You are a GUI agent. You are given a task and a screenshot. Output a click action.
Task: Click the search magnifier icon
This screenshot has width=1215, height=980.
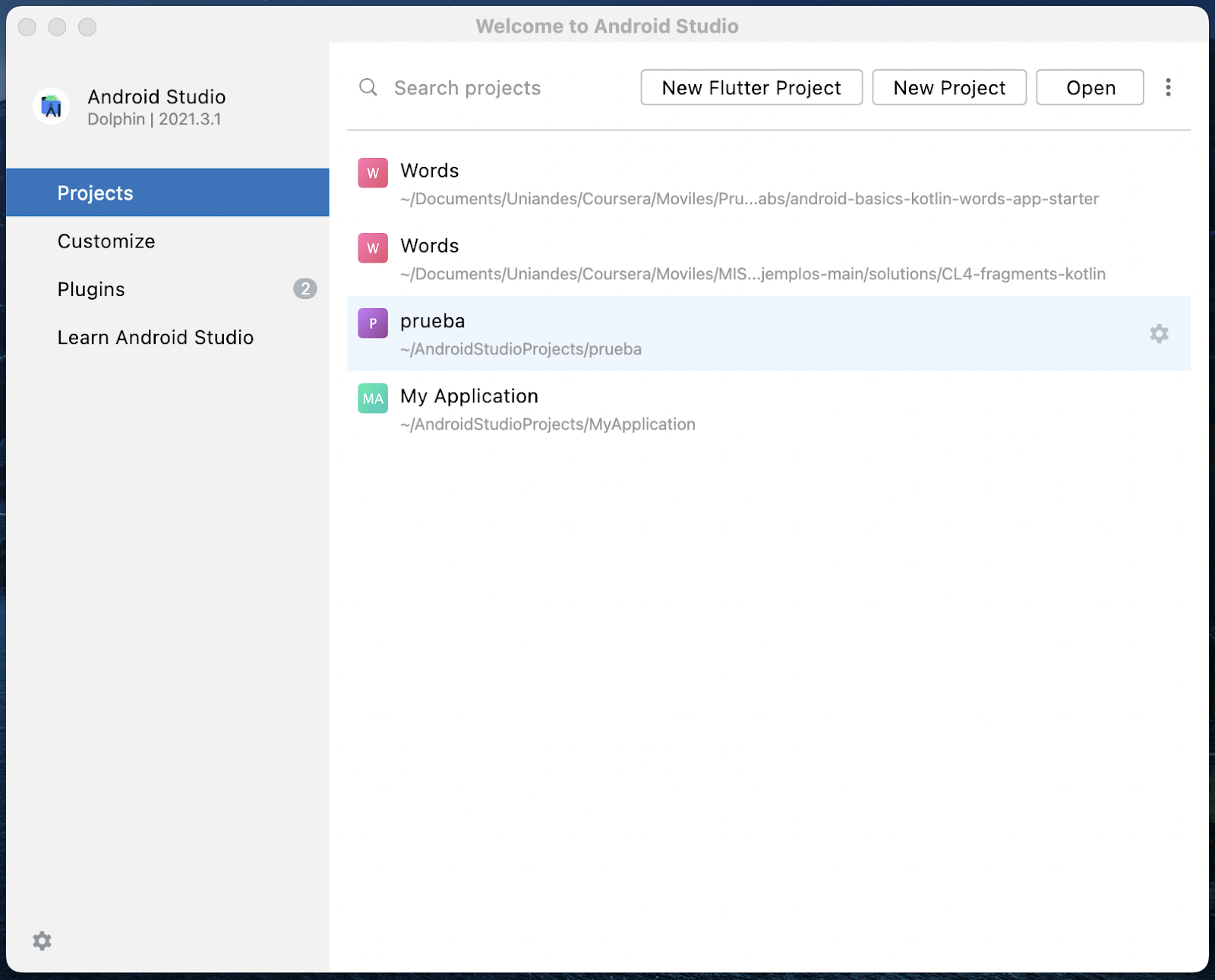coord(368,87)
